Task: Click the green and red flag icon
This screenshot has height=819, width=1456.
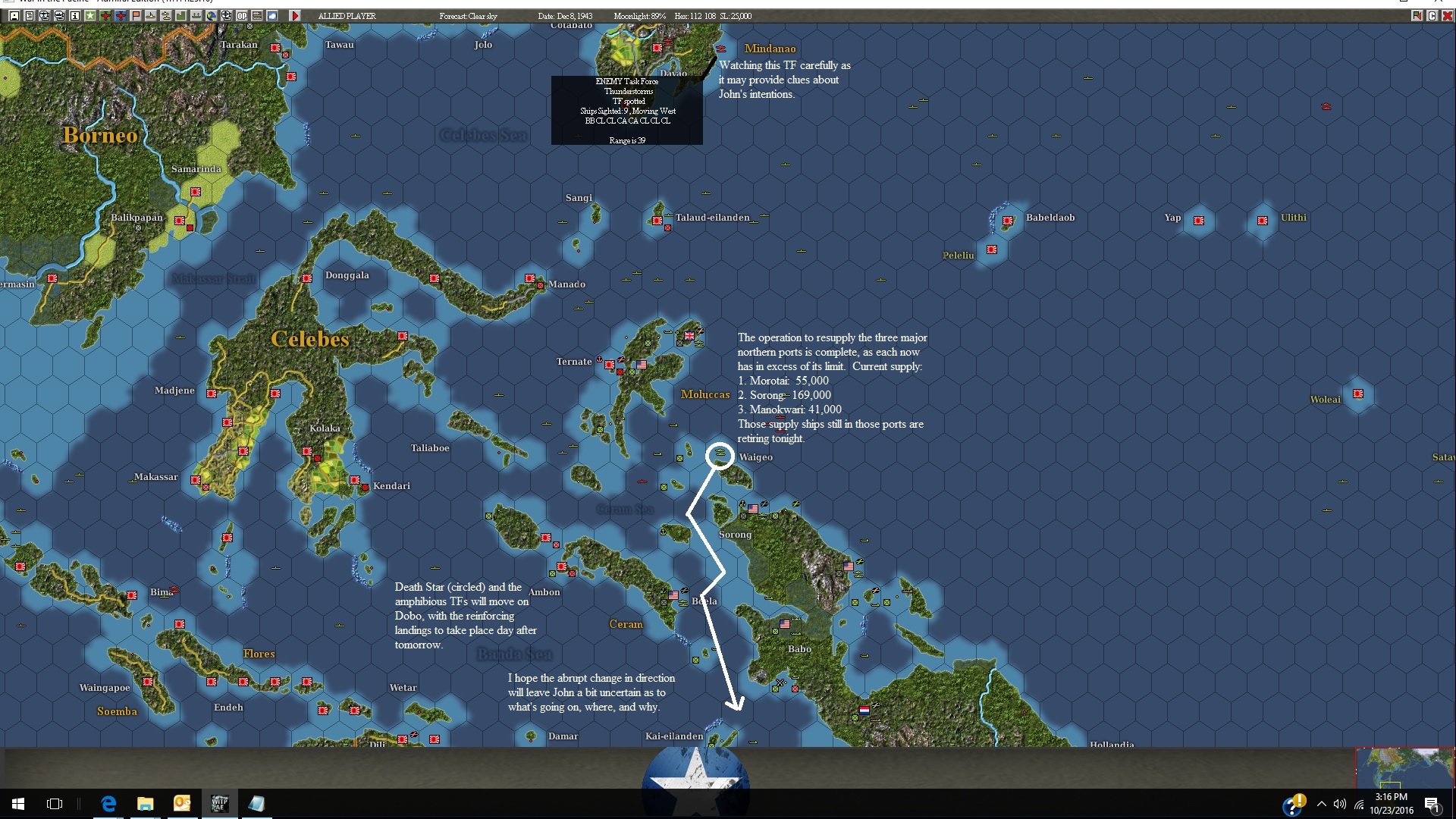Action: pyautogui.click(x=1416, y=15)
